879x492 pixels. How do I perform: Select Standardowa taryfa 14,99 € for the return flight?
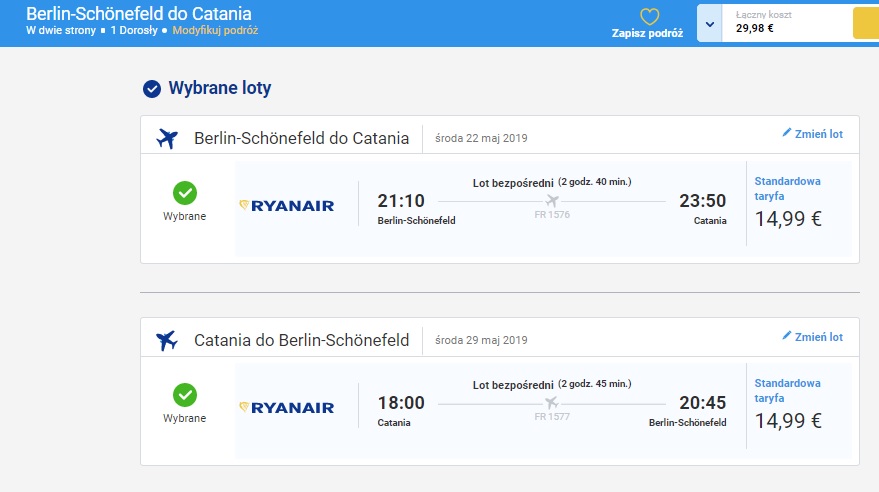tap(799, 406)
